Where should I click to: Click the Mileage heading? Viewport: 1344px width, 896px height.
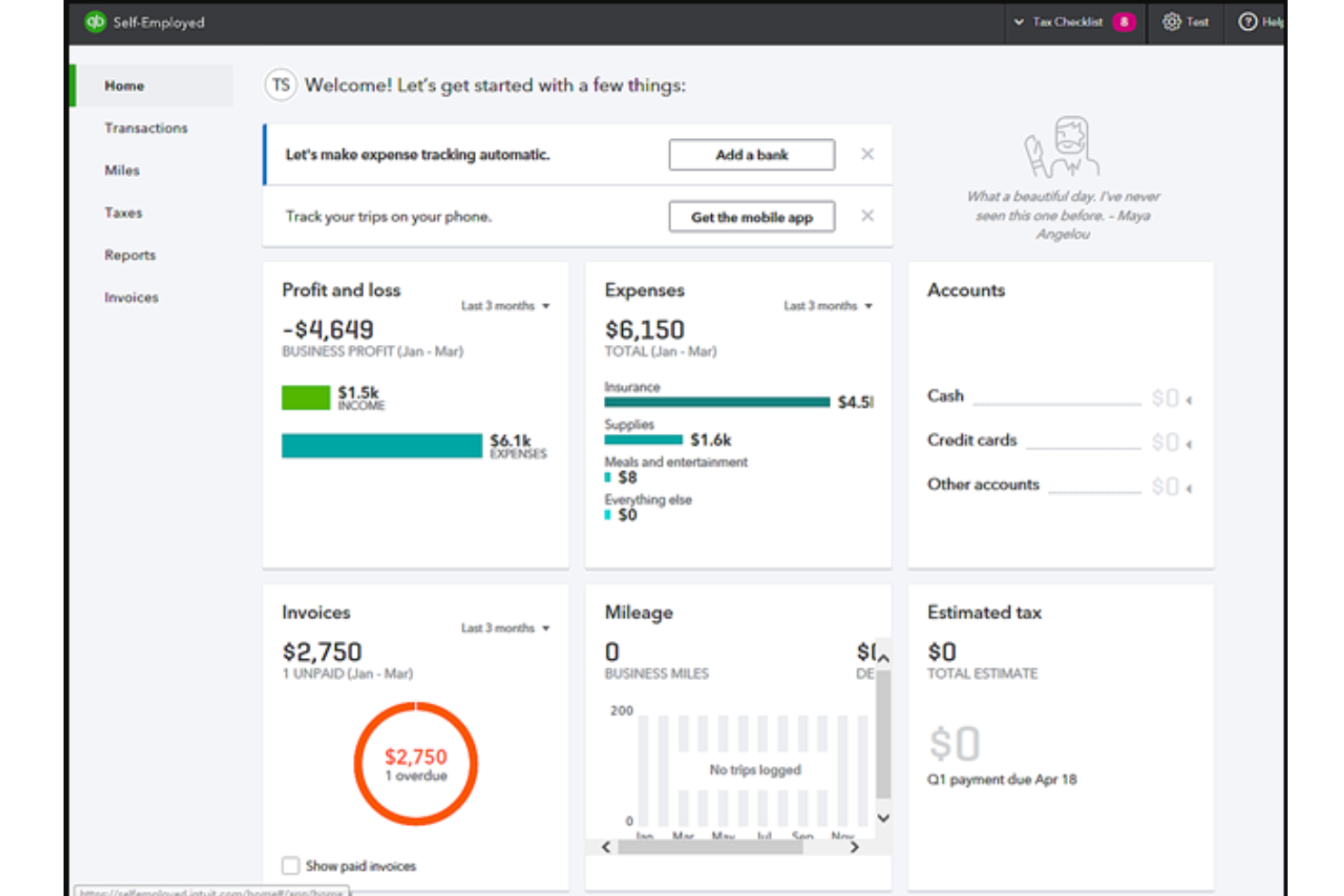click(x=639, y=613)
